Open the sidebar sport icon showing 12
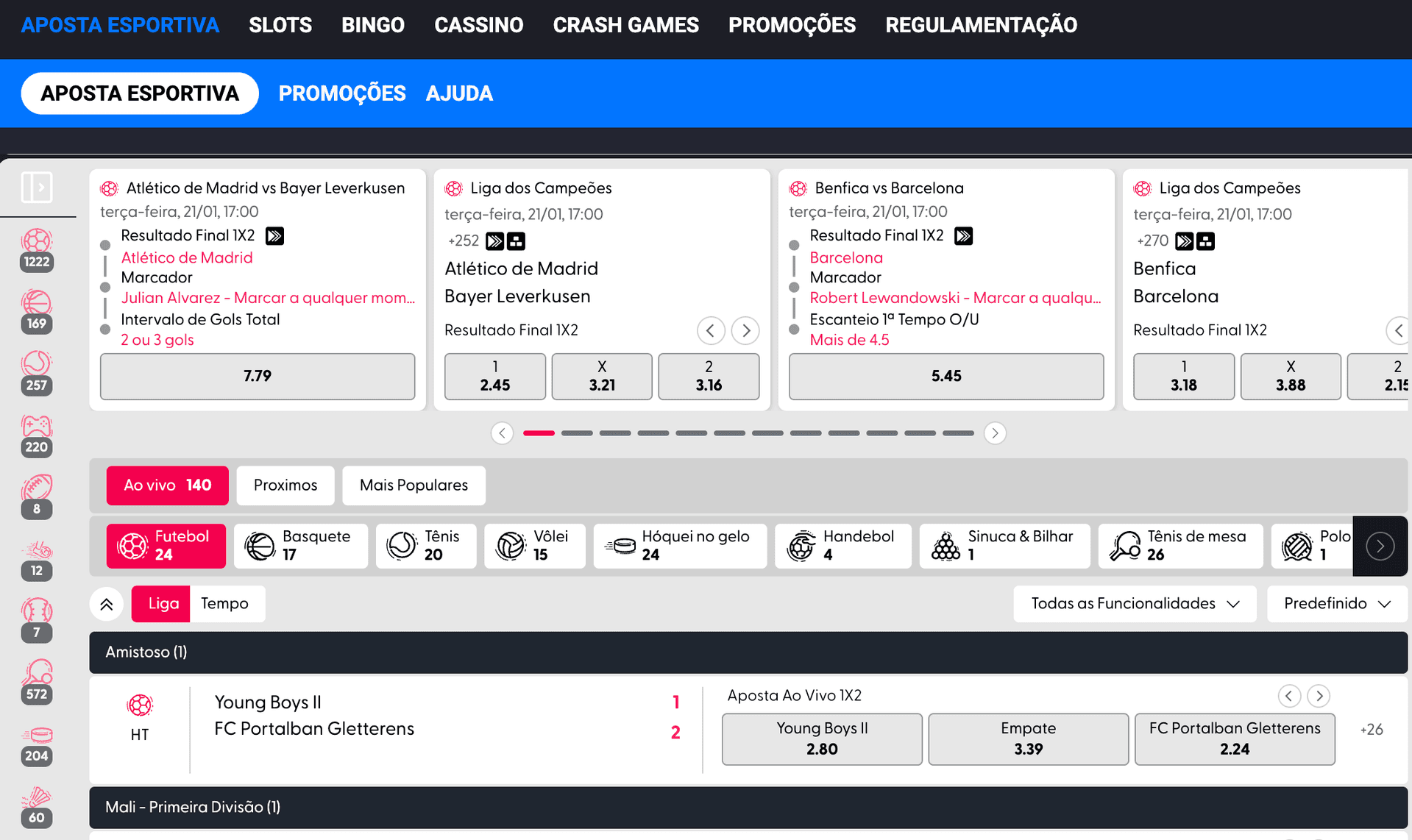This screenshot has width=1412, height=840. coord(37,559)
